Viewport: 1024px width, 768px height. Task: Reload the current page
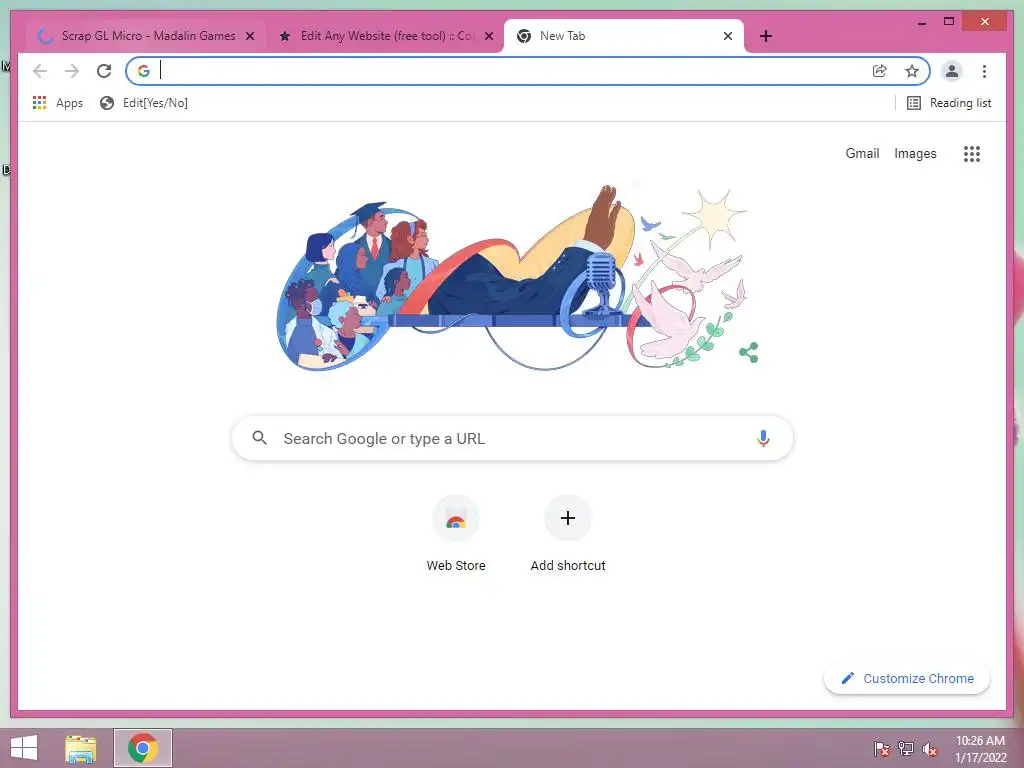pyautogui.click(x=104, y=71)
